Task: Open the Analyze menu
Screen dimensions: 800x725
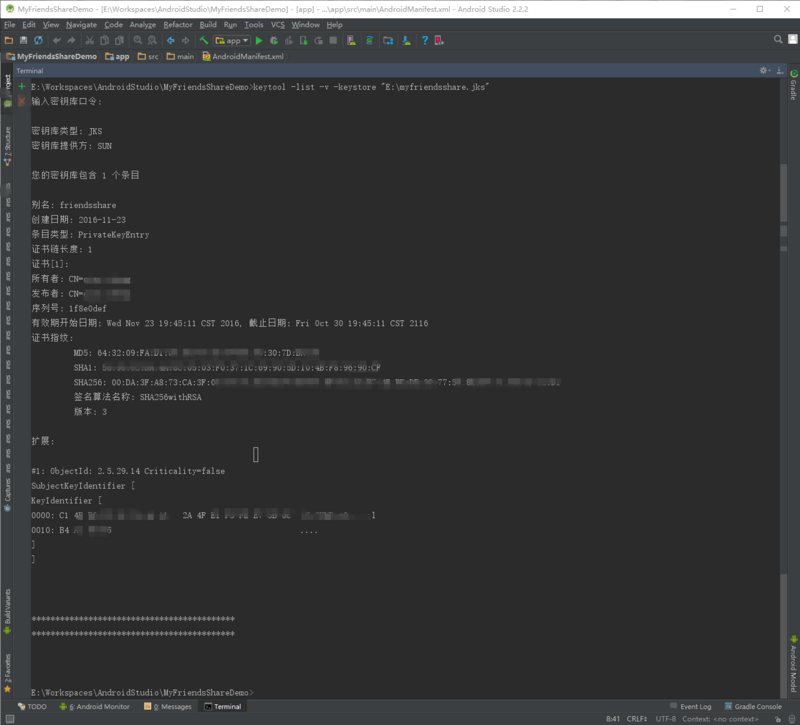Action: point(143,24)
